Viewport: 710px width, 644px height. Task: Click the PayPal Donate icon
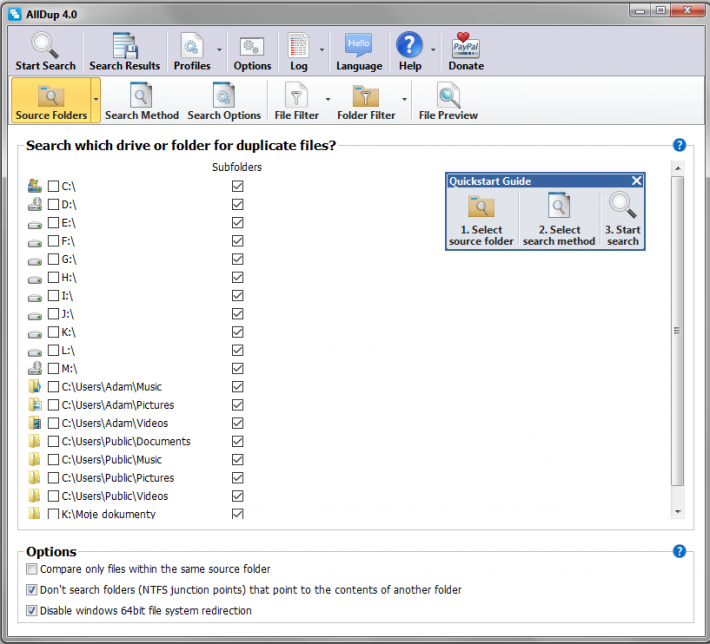466,45
